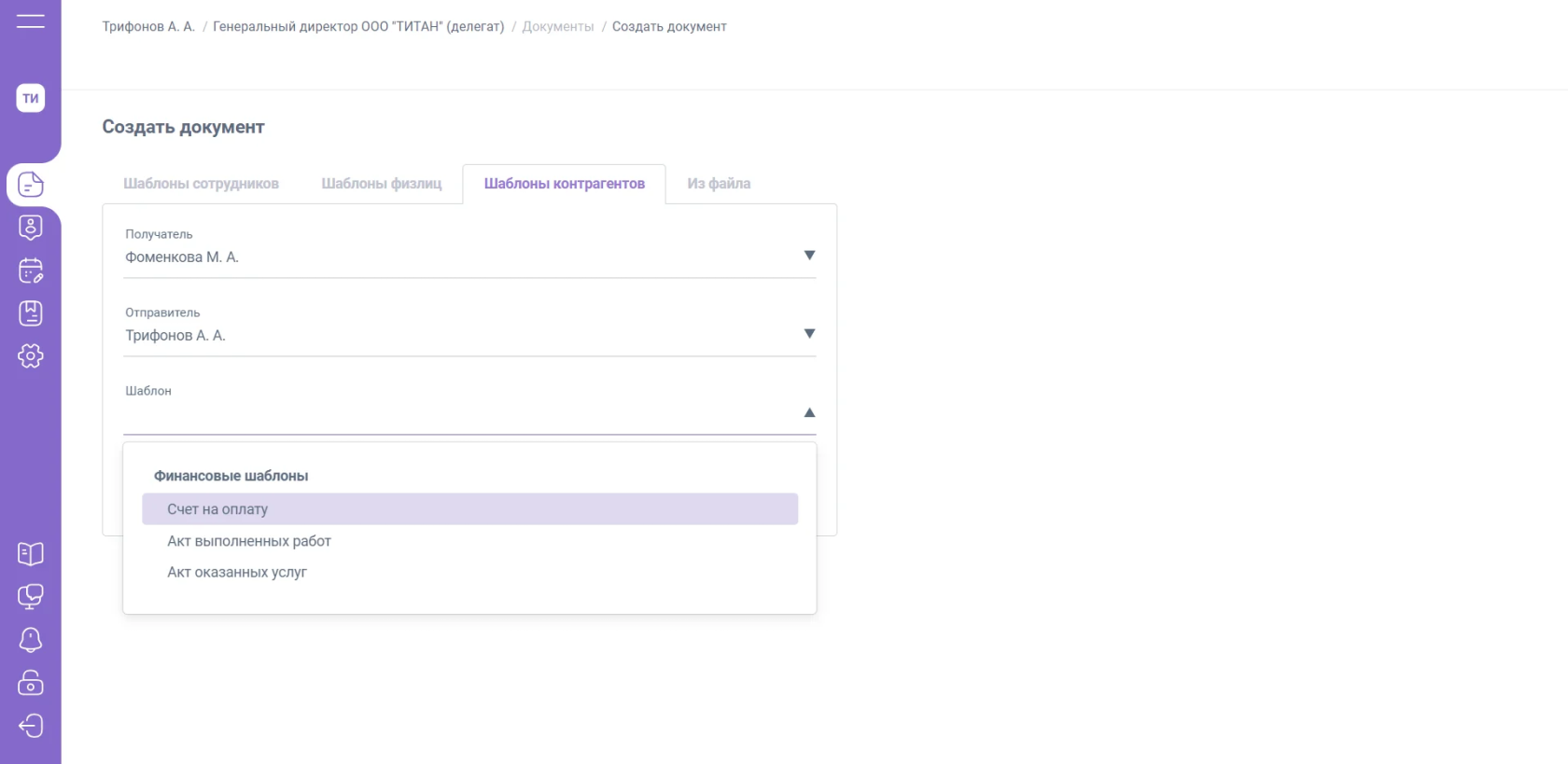The image size is (1568, 764).
Task: Open the employees profile sidebar icon
Action: 31,228
